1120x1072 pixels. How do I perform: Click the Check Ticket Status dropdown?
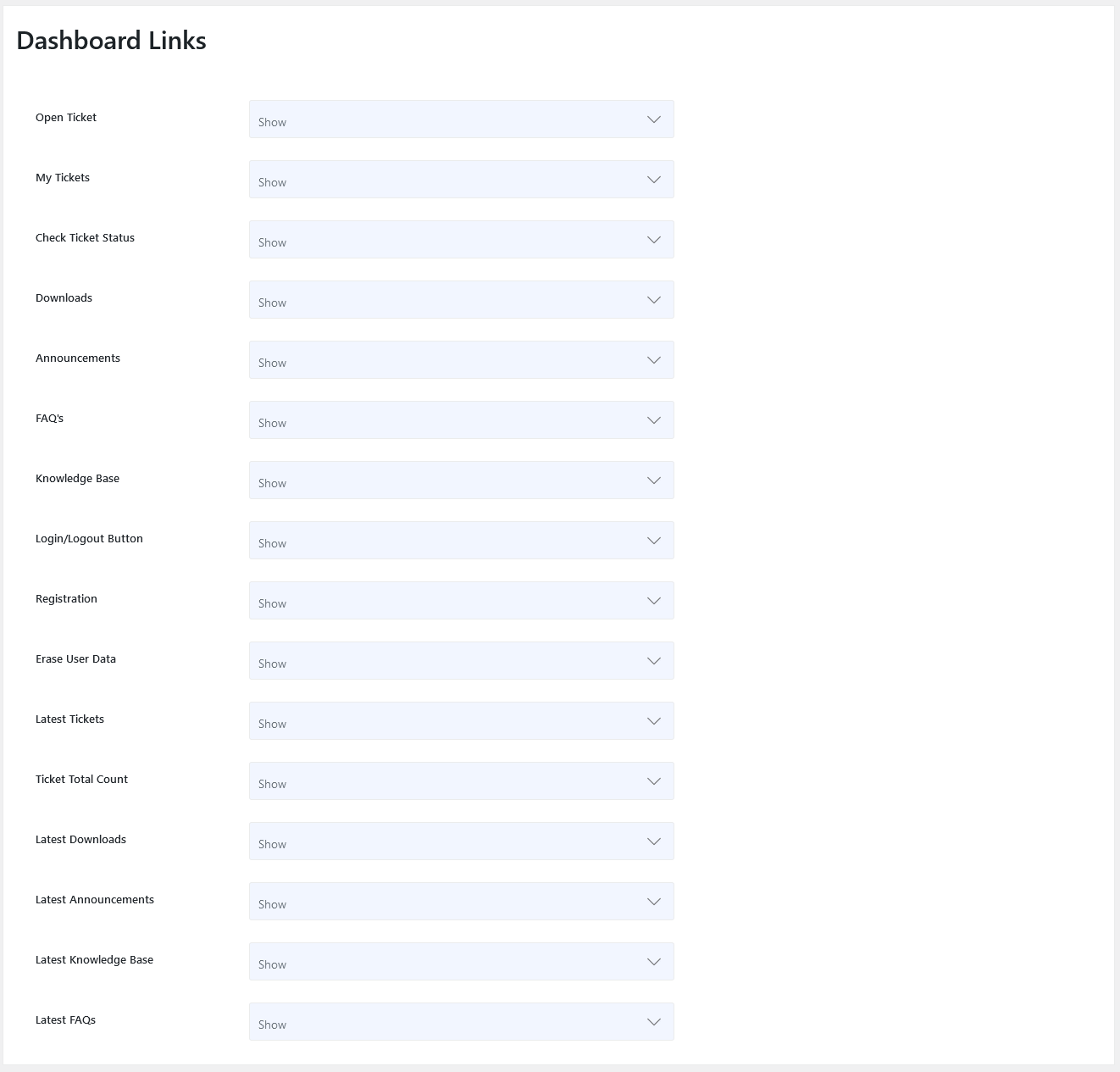[461, 240]
